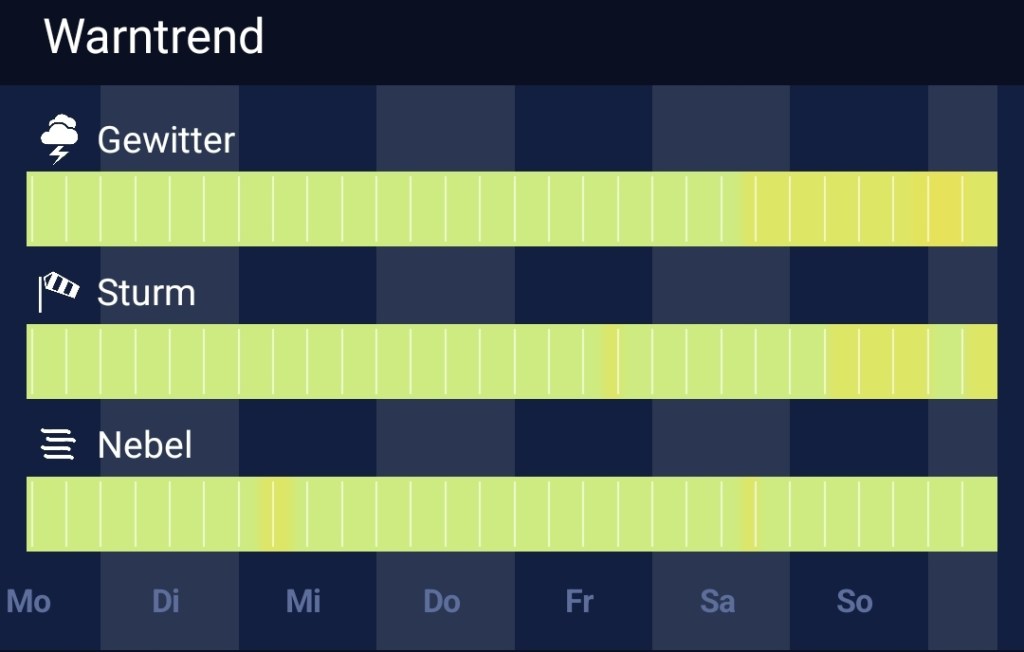Image resolution: width=1024 pixels, height=652 pixels.
Task: Expand details for Saturday's Gewitter trend
Action: 718,208
